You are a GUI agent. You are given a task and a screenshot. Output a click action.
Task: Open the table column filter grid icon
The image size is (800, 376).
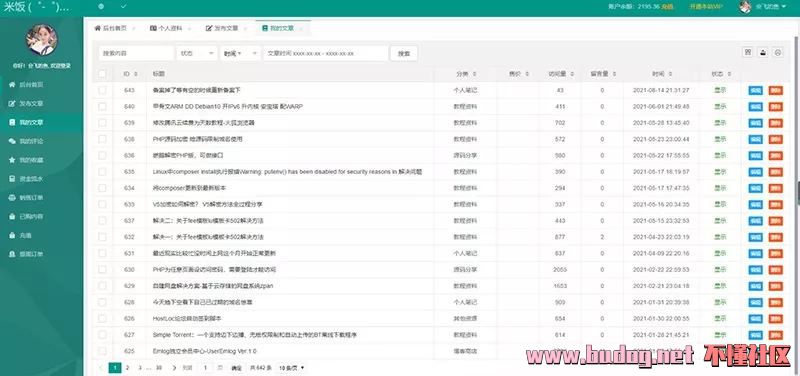(x=748, y=52)
